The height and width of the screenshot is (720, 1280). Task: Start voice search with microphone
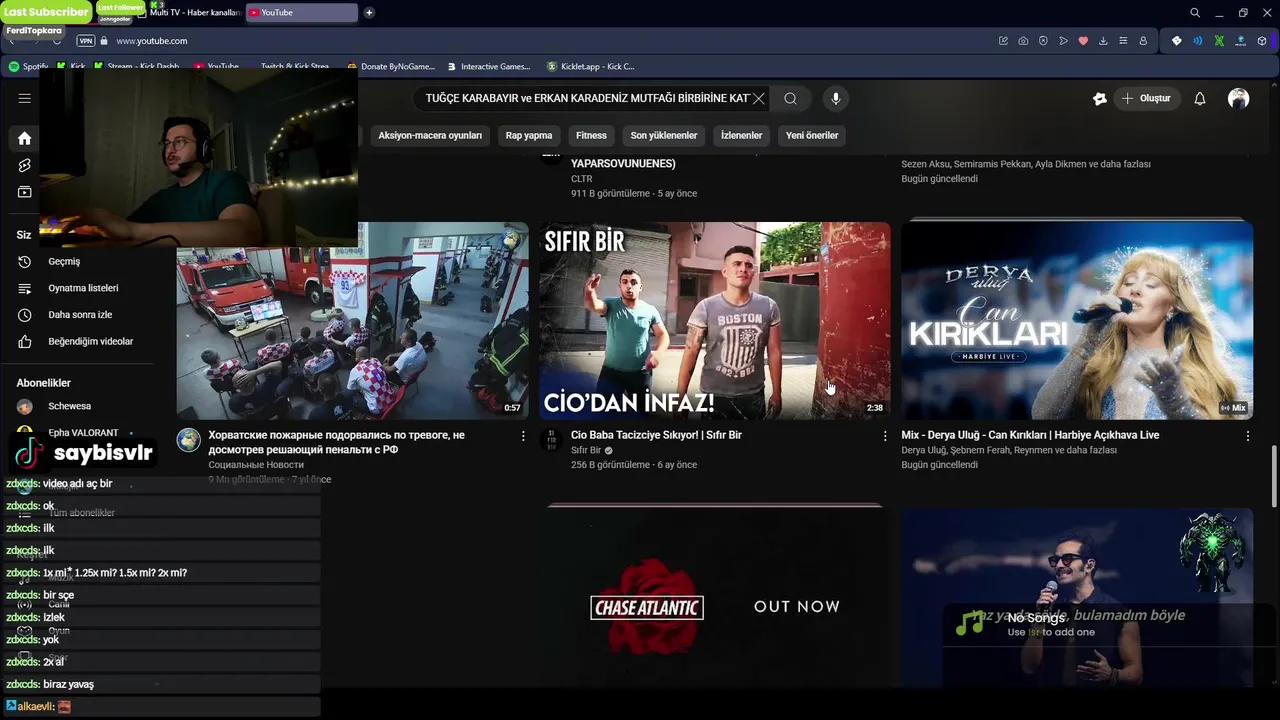[836, 98]
